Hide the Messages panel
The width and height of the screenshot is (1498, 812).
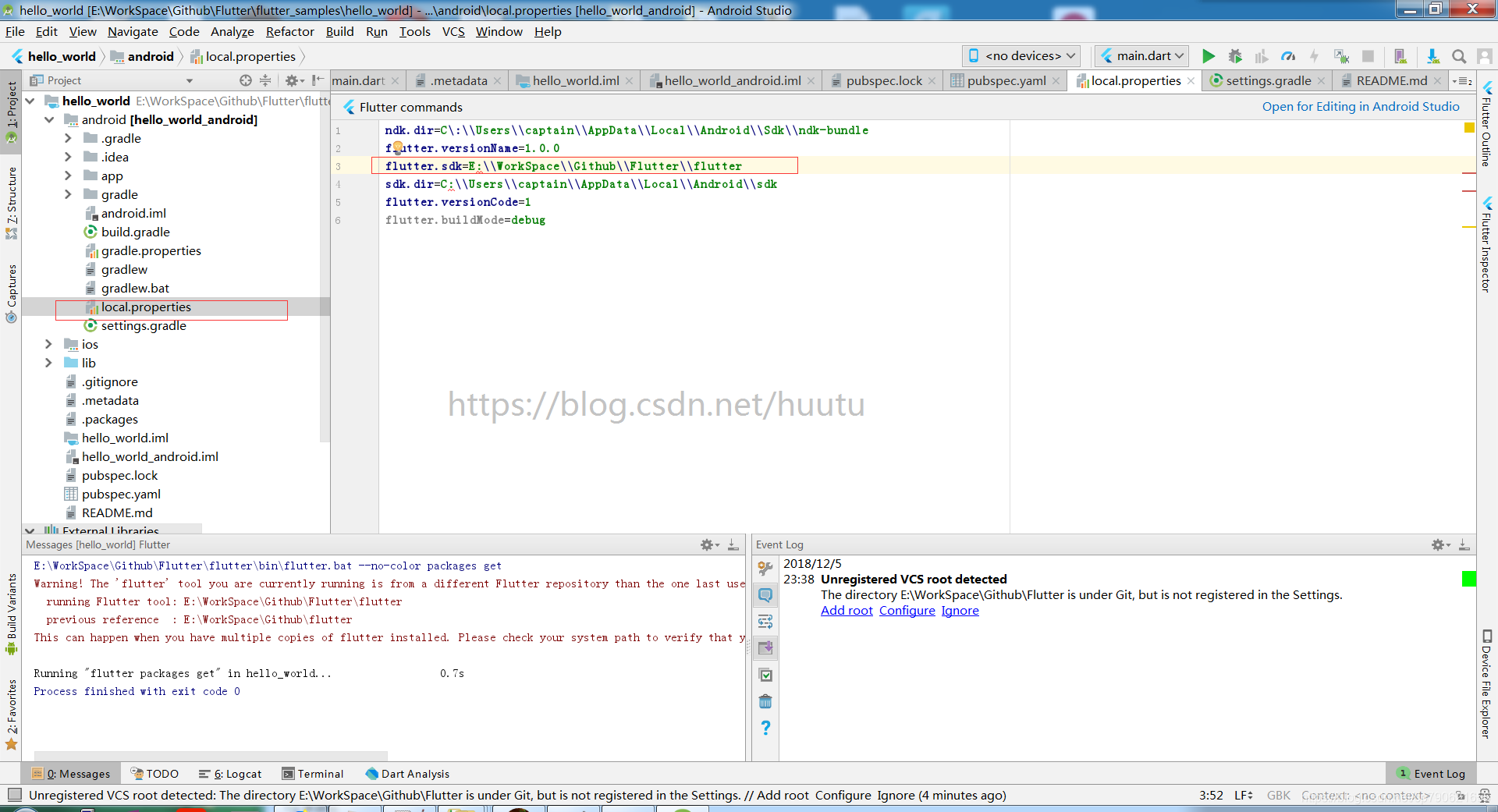733,544
